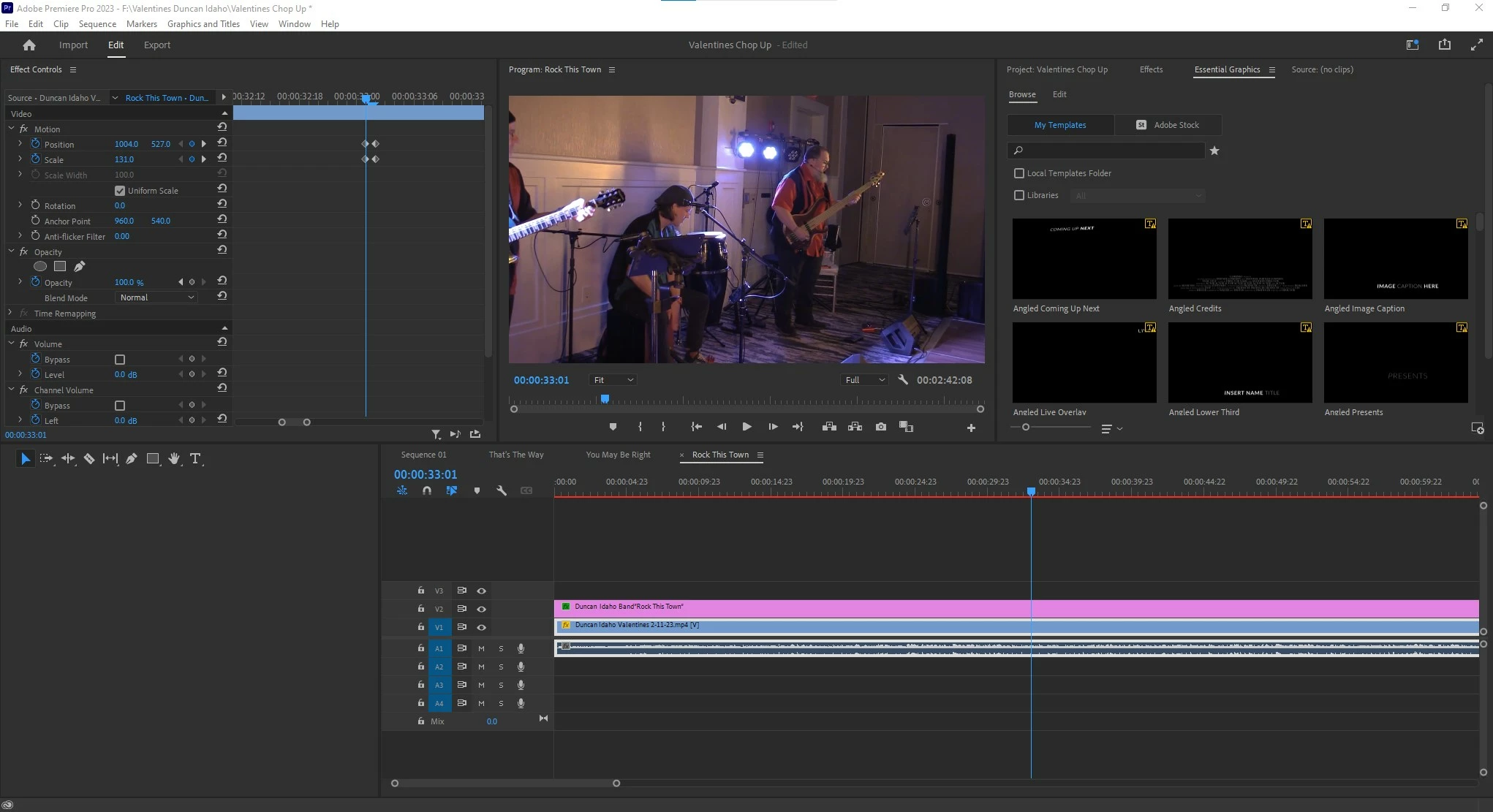Select the Hand tool
This screenshot has height=812, width=1493.
pyautogui.click(x=174, y=458)
